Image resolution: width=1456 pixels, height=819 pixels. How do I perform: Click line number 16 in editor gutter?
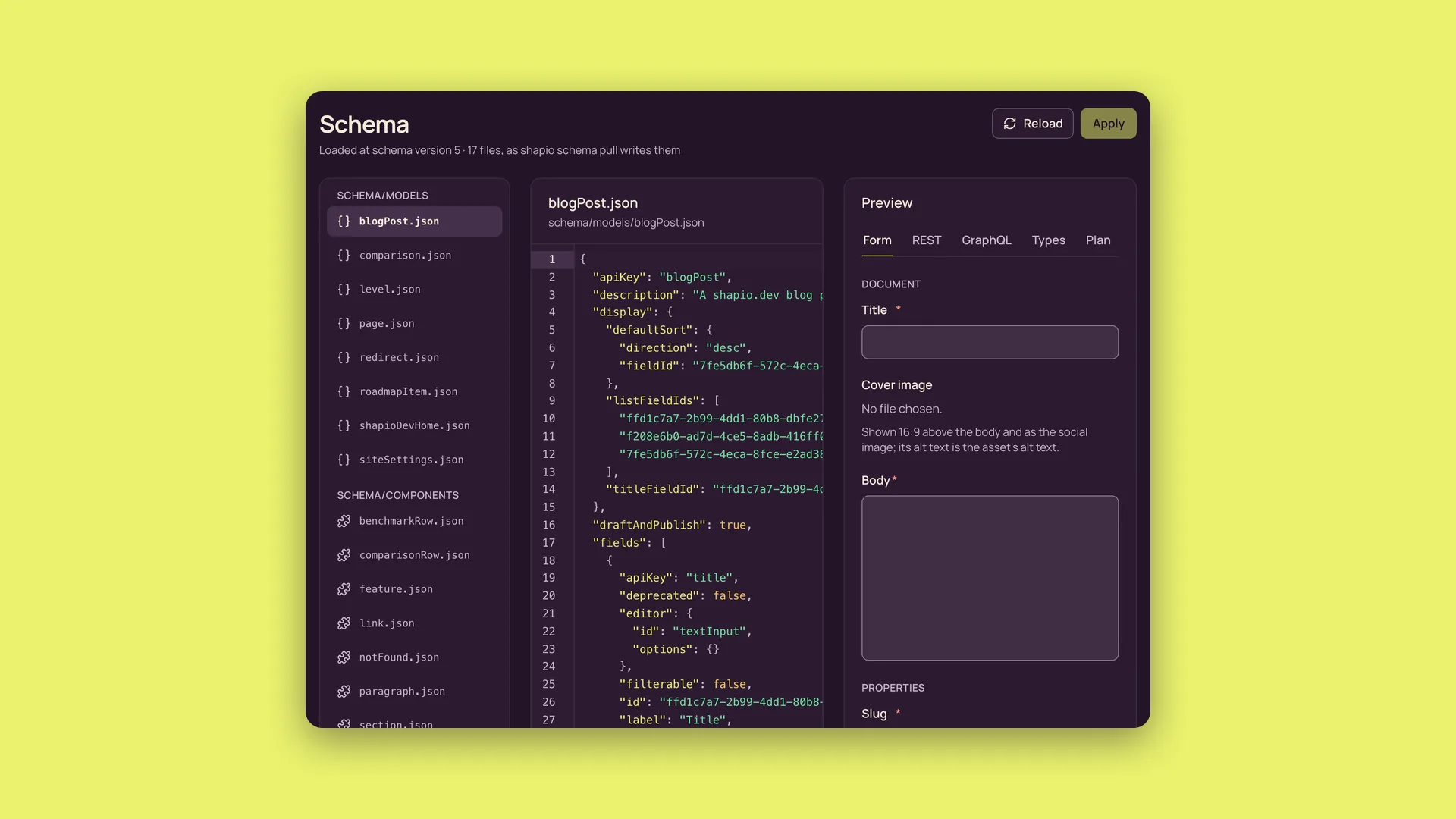(548, 525)
